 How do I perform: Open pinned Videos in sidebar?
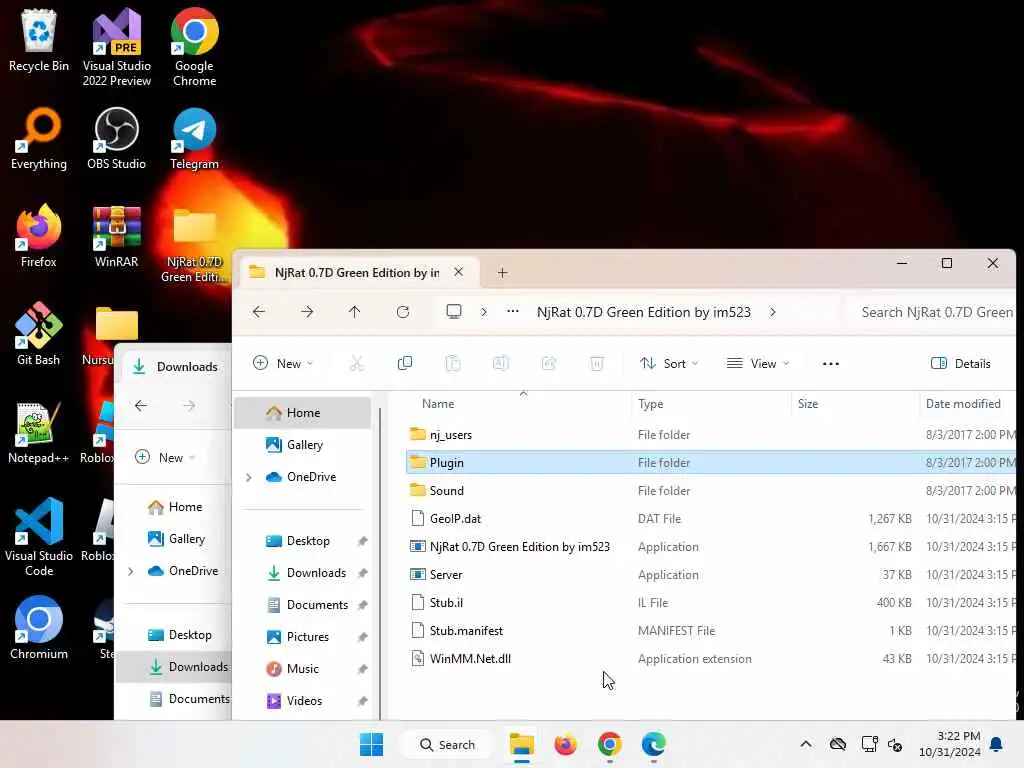[x=302, y=701]
